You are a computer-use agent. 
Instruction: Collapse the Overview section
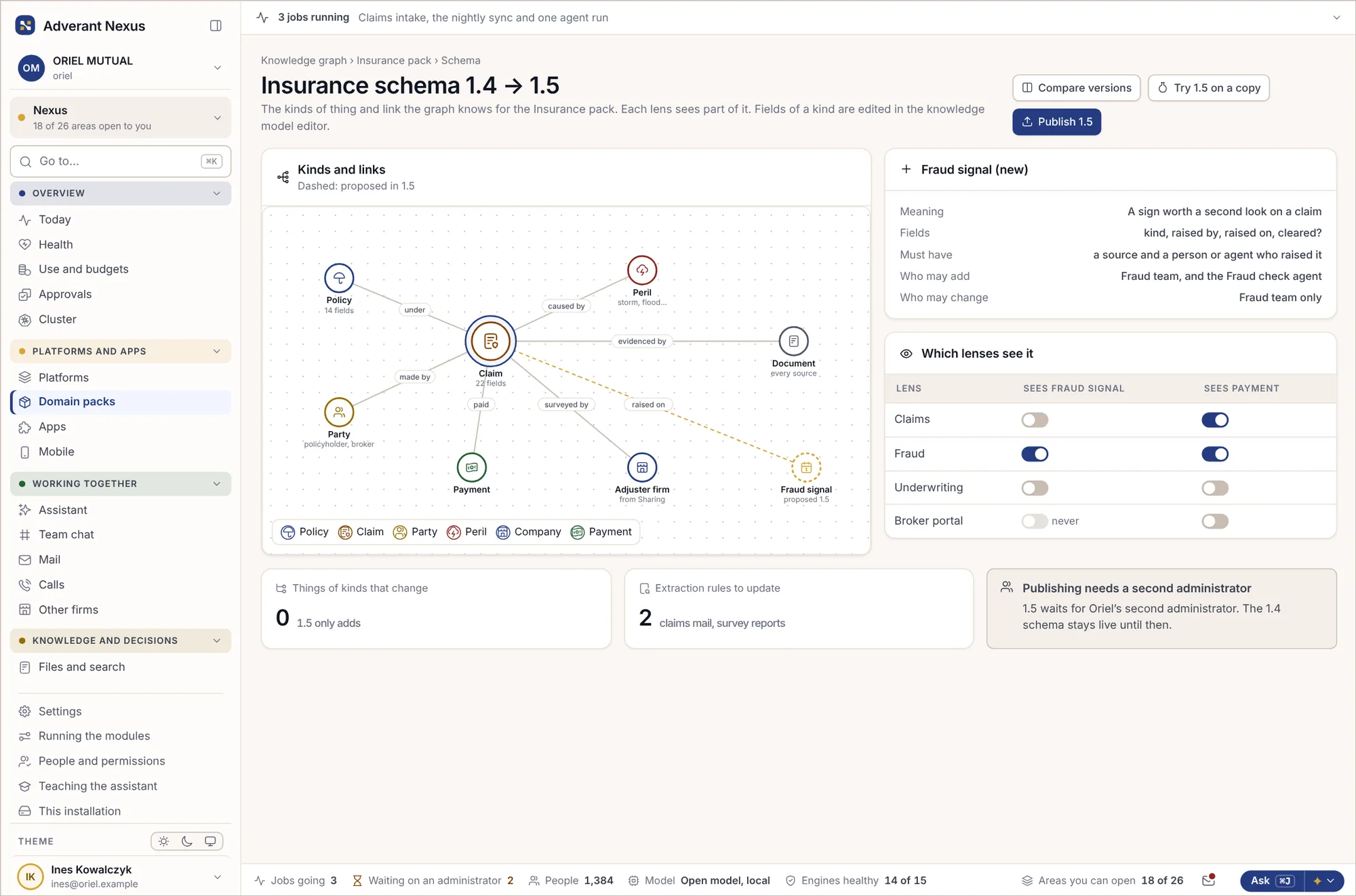click(121, 193)
